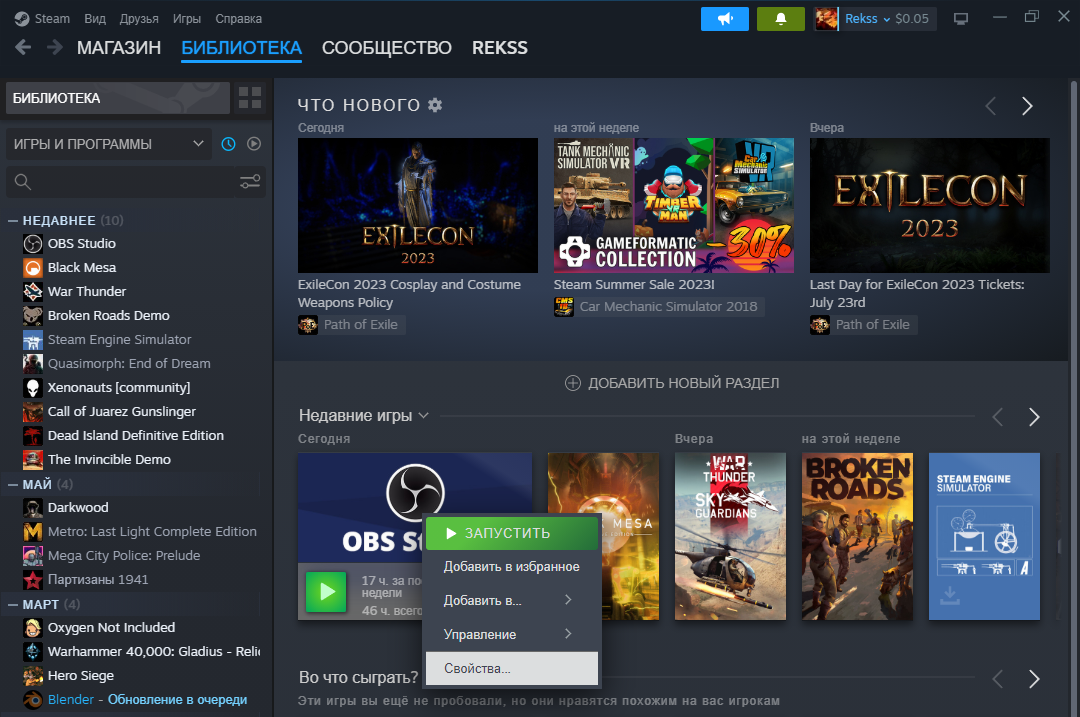The image size is (1080, 717).
Task: Click the wallet balance $0.05
Action: pyautogui.click(x=912, y=19)
